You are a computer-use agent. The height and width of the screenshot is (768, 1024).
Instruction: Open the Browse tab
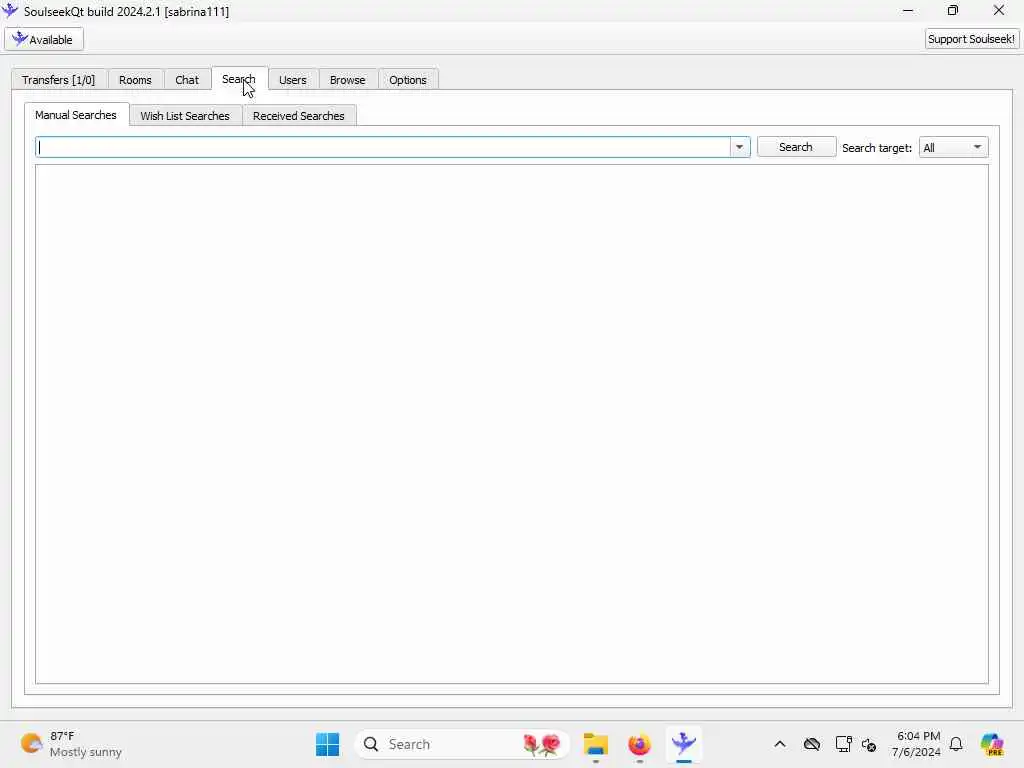click(x=347, y=80)
